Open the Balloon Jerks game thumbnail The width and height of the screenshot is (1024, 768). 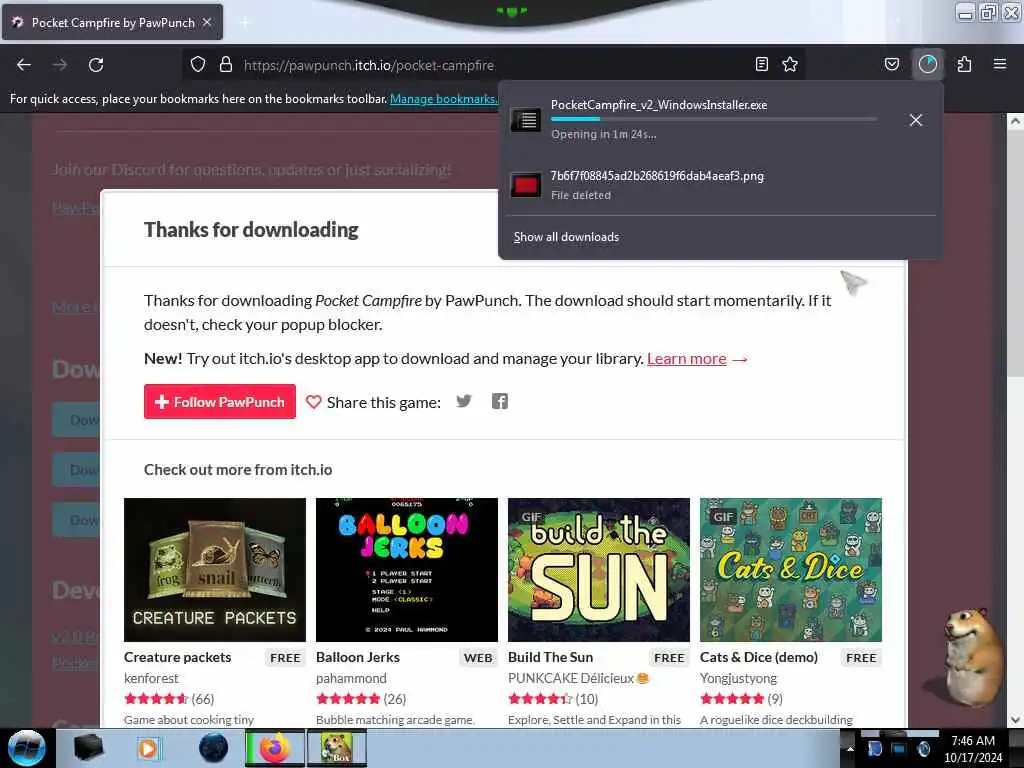(x=407, y=570)
